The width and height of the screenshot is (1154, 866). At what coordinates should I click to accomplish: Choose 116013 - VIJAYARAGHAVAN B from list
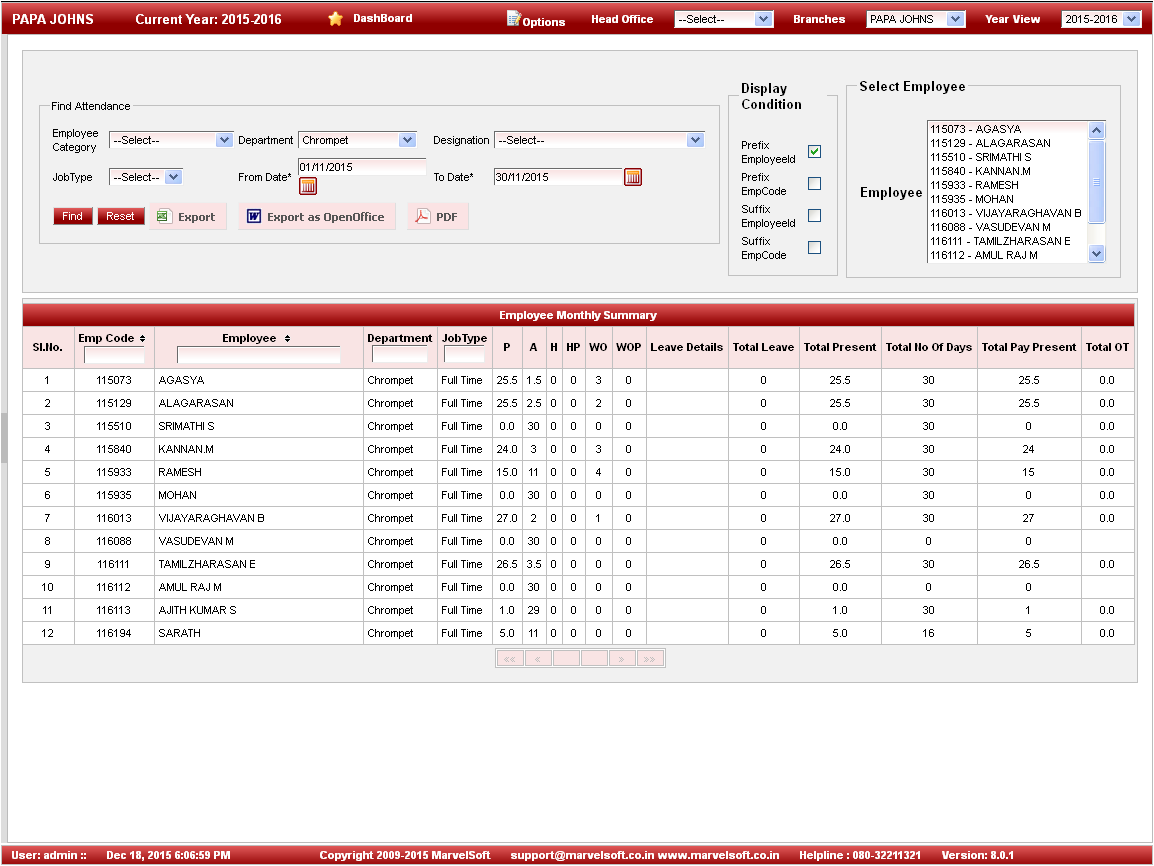pyautogui.click(x=1005, y=213)
